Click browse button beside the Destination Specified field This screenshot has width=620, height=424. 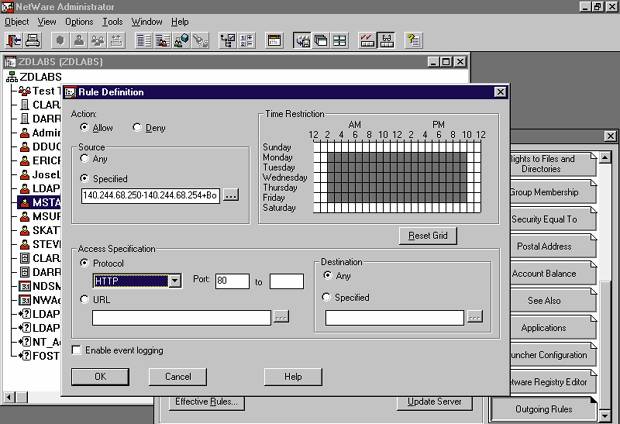coord(474,317)
